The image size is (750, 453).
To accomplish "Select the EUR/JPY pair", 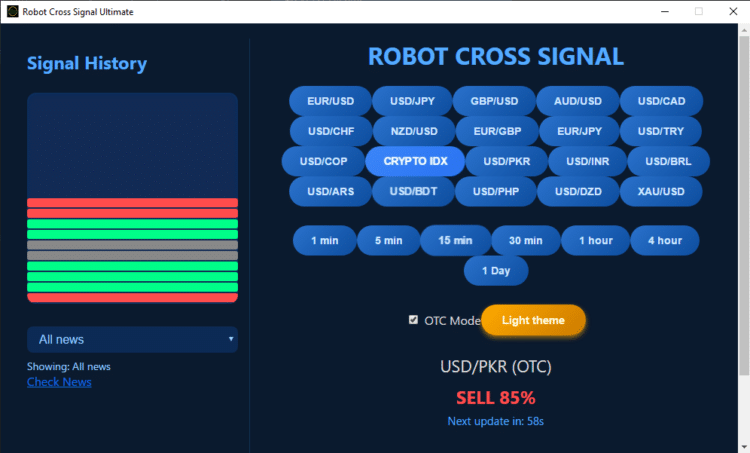I will pos(579,131).
